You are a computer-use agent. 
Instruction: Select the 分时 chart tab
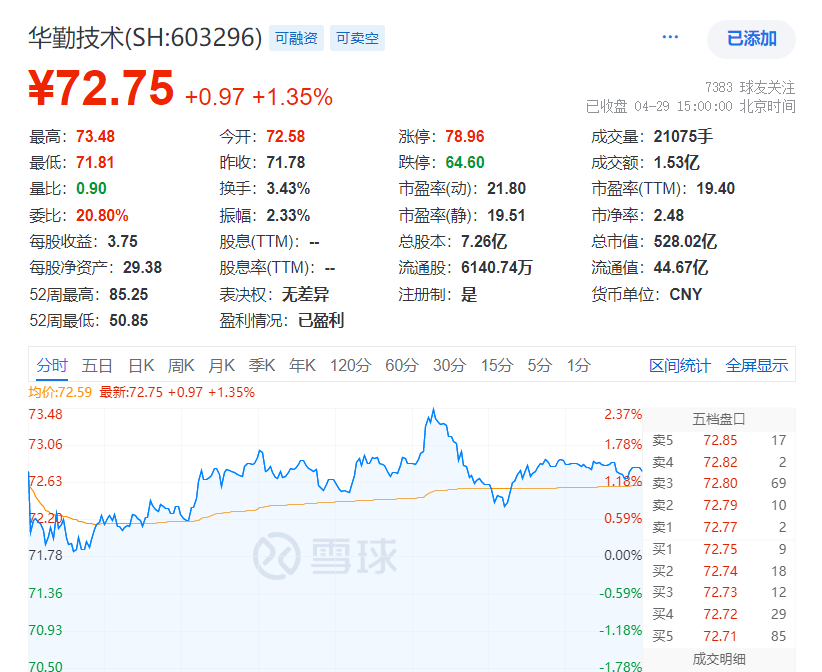(x=52, y=365)
